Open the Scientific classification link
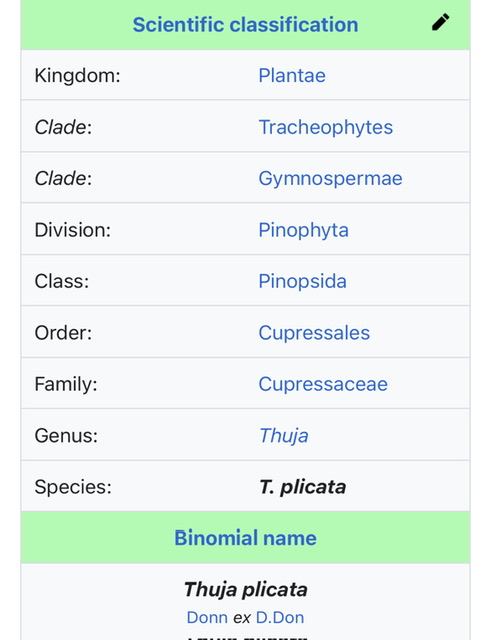This screenshot has width=489, height=640. tap(245, 24)
